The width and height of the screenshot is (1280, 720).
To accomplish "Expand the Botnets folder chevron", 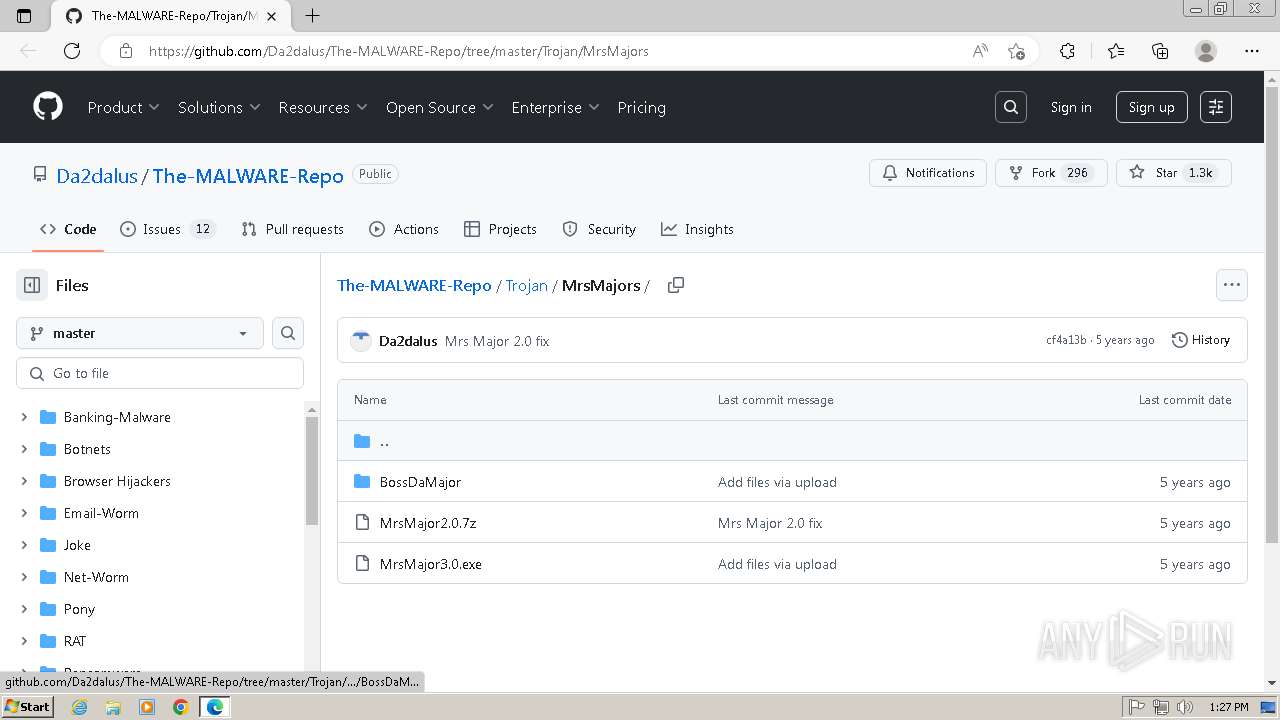I will (x=24, y=449).
